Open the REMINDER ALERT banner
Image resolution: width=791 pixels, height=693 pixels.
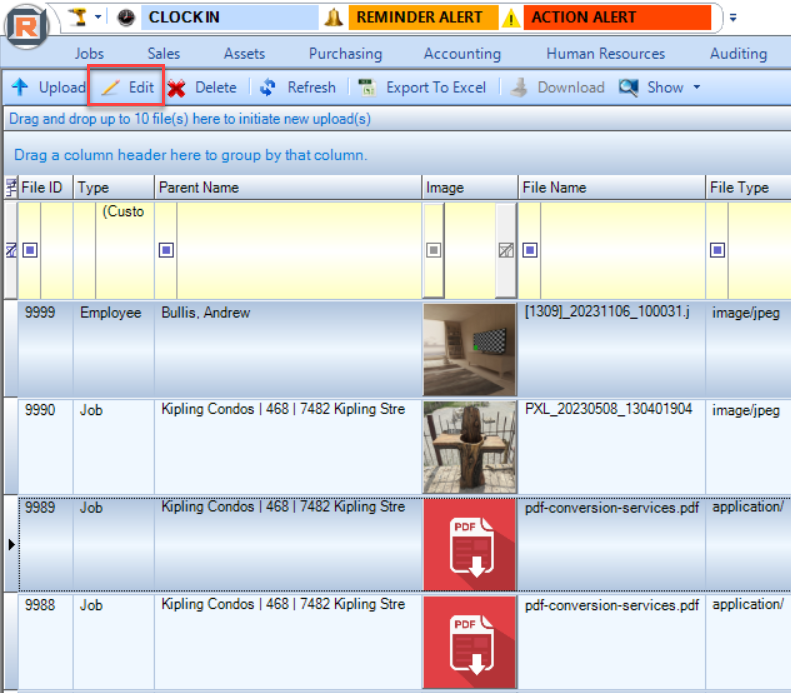point(423,18)
